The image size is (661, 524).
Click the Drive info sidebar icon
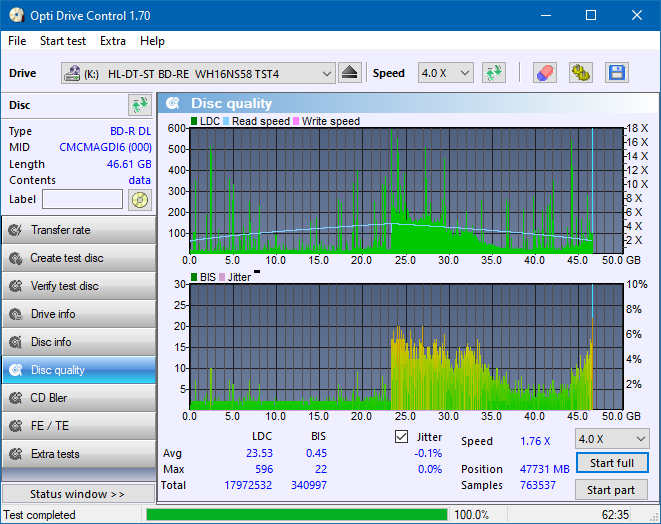(x=16, y=314)
